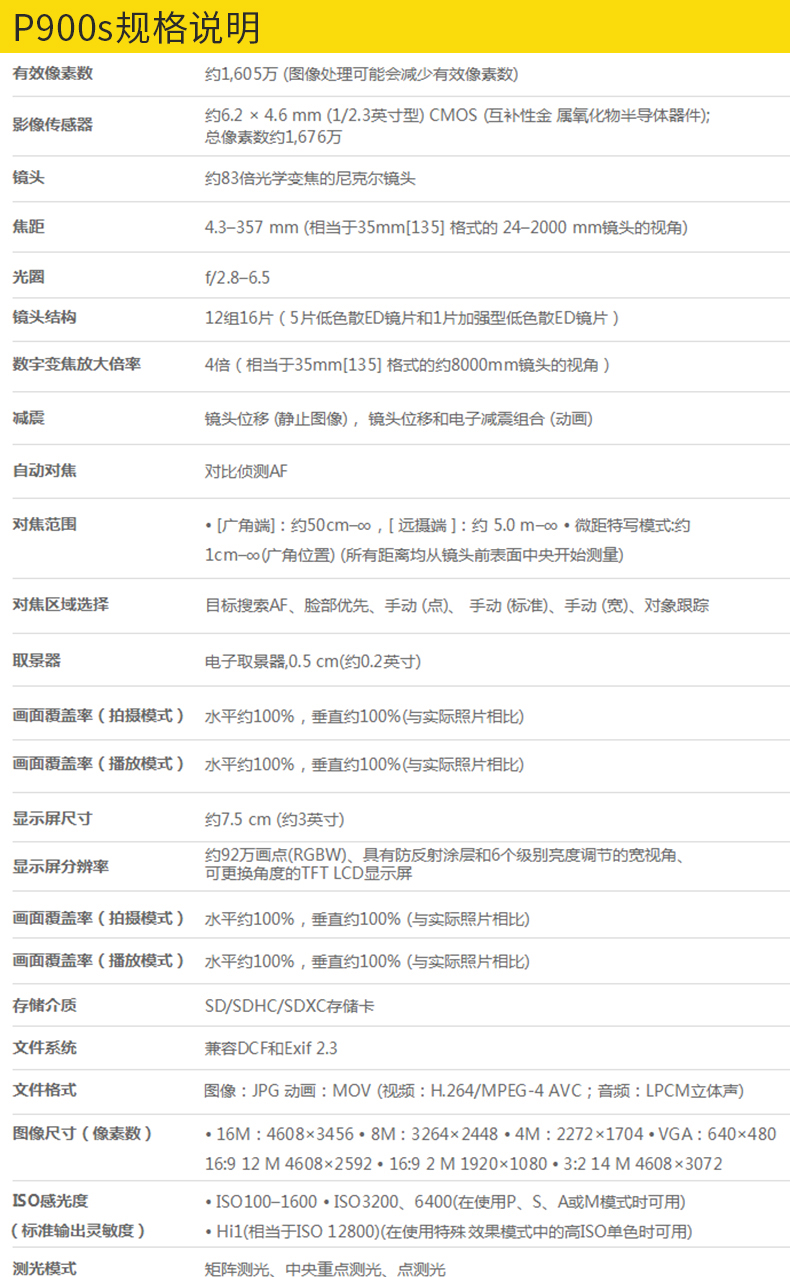
Task: Click the 镜头结构 row label
Action: pos(44,317)
